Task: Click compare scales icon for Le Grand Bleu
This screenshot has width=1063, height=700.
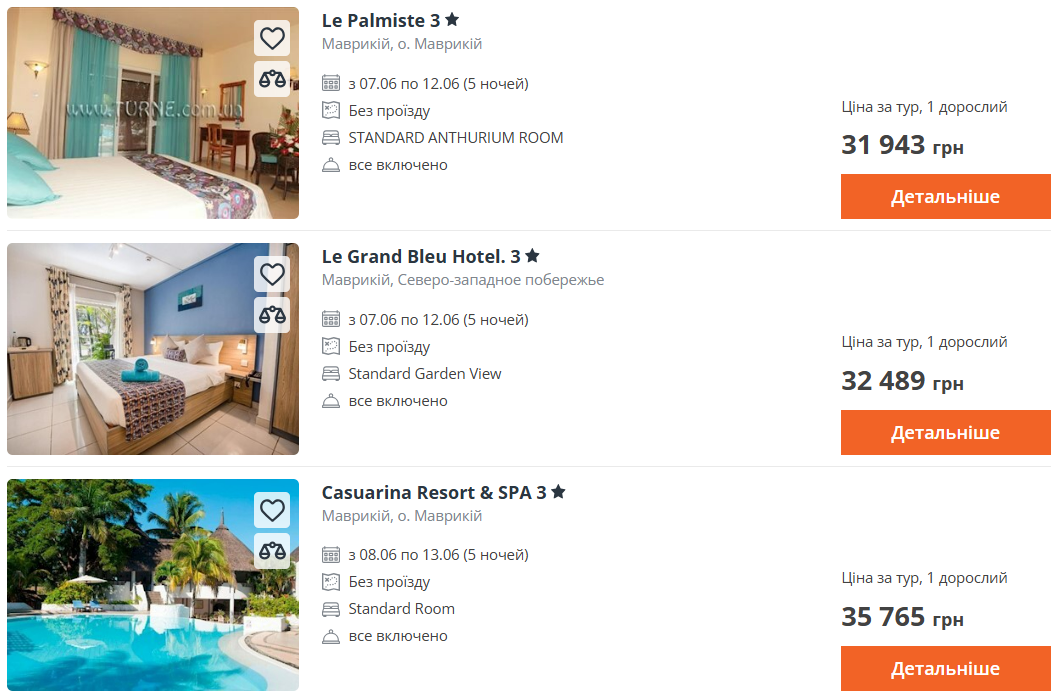Action: pos(272,315)
